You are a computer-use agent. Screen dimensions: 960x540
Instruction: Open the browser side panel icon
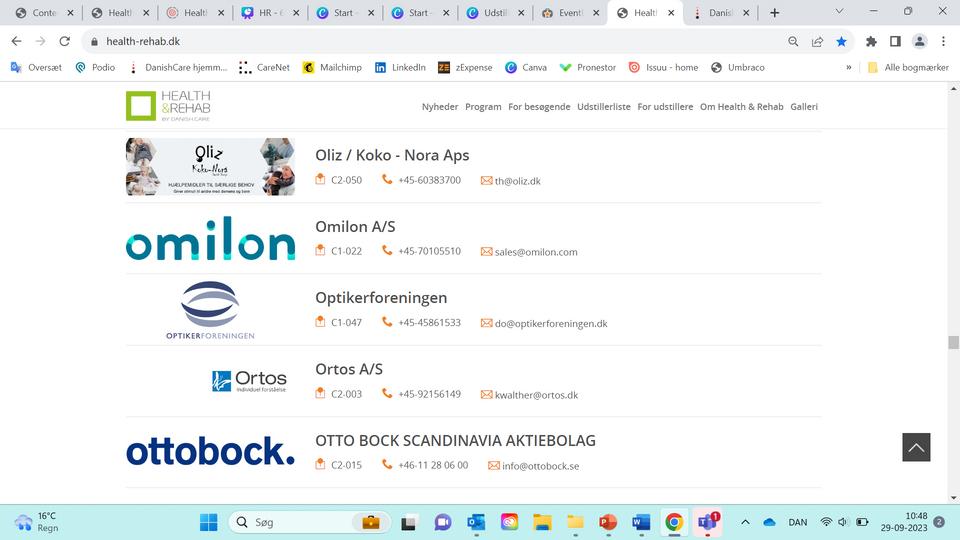click(x=895, y=41)
